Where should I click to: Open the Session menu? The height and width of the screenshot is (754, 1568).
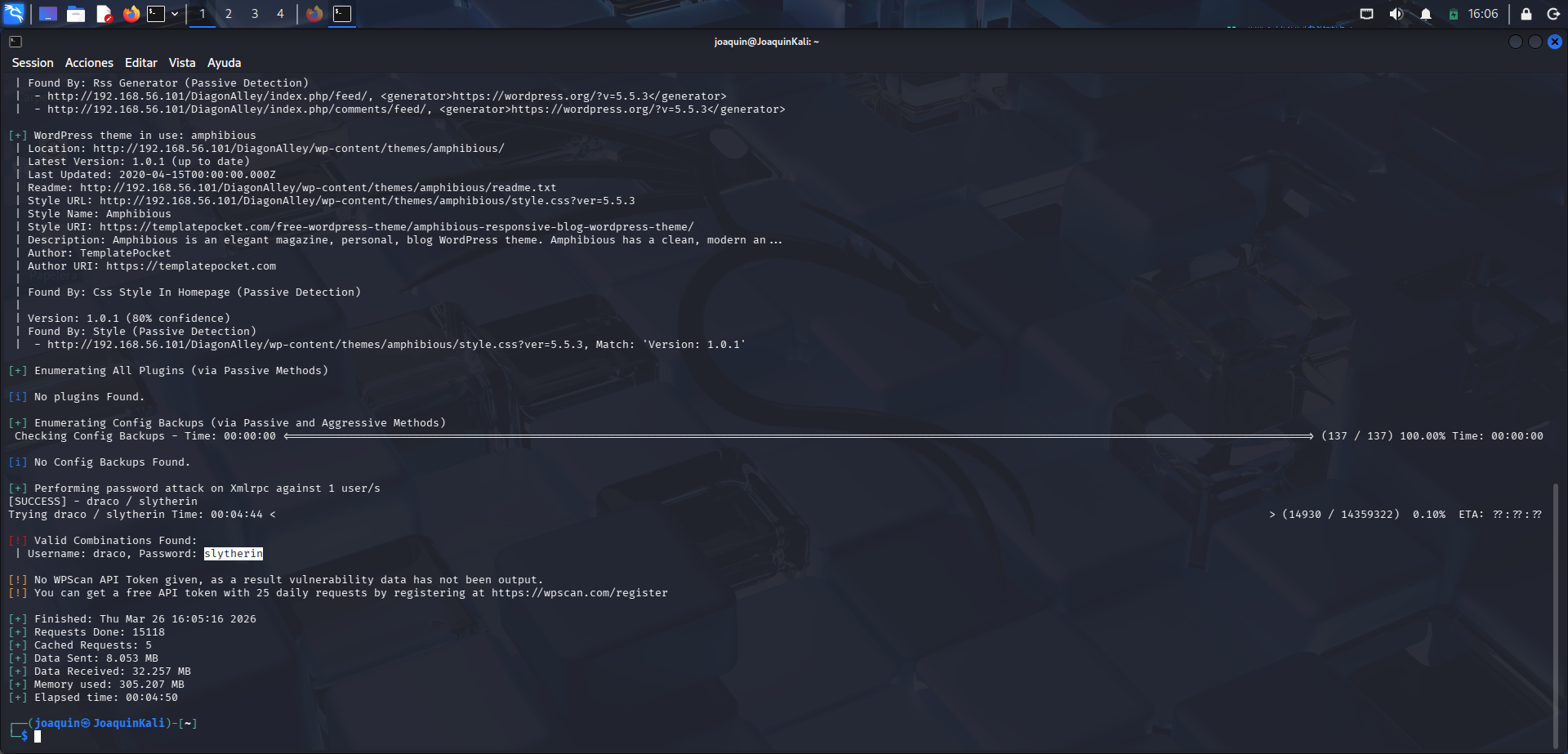point(33,62)
